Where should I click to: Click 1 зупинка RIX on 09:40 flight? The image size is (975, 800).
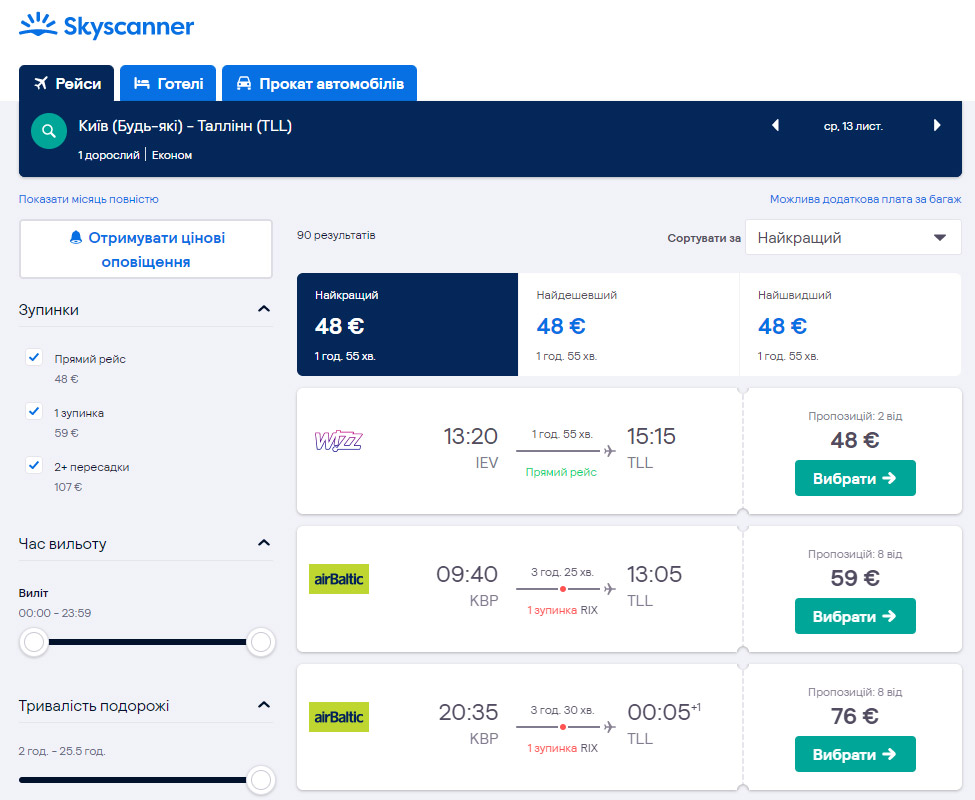pos(562,610)
